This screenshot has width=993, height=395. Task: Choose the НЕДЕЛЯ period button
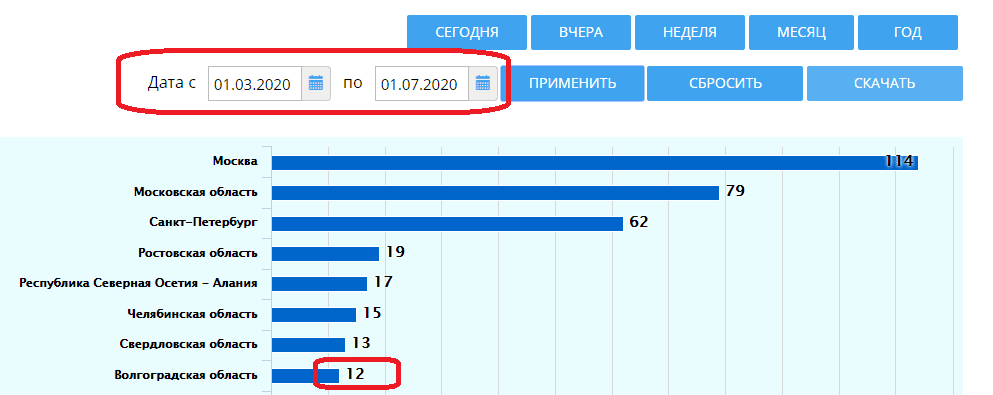690,32
